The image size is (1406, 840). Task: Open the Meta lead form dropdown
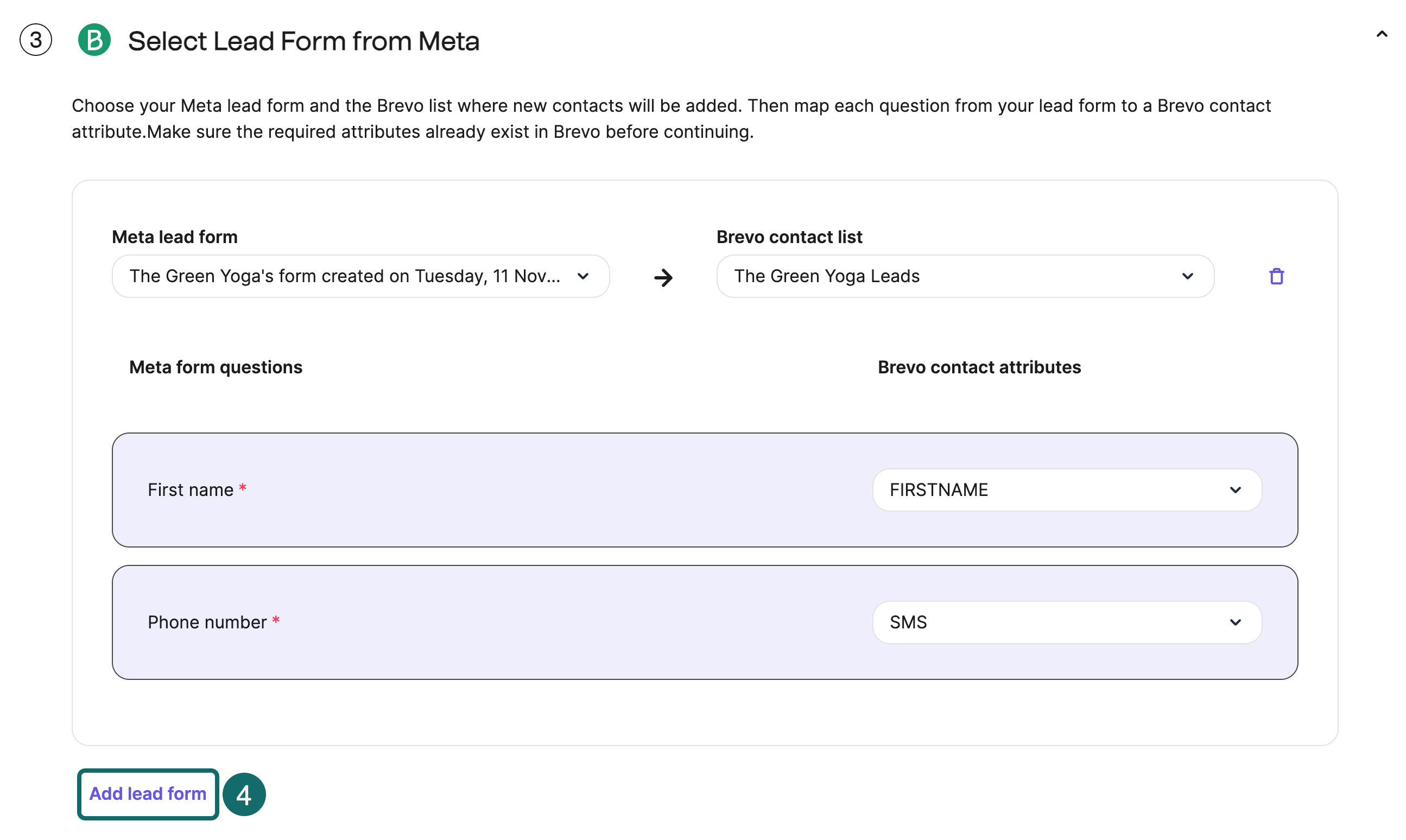point(359,277)
